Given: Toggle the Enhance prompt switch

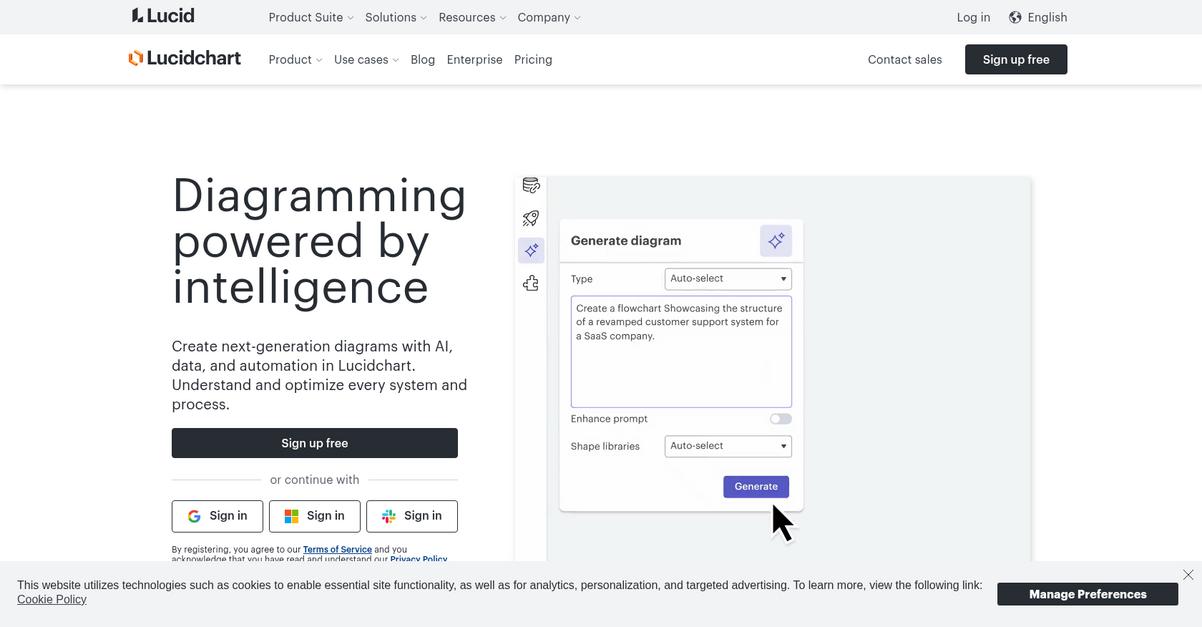Looking at the screenshot, I should pyautogui.click(x=780, y=419).
